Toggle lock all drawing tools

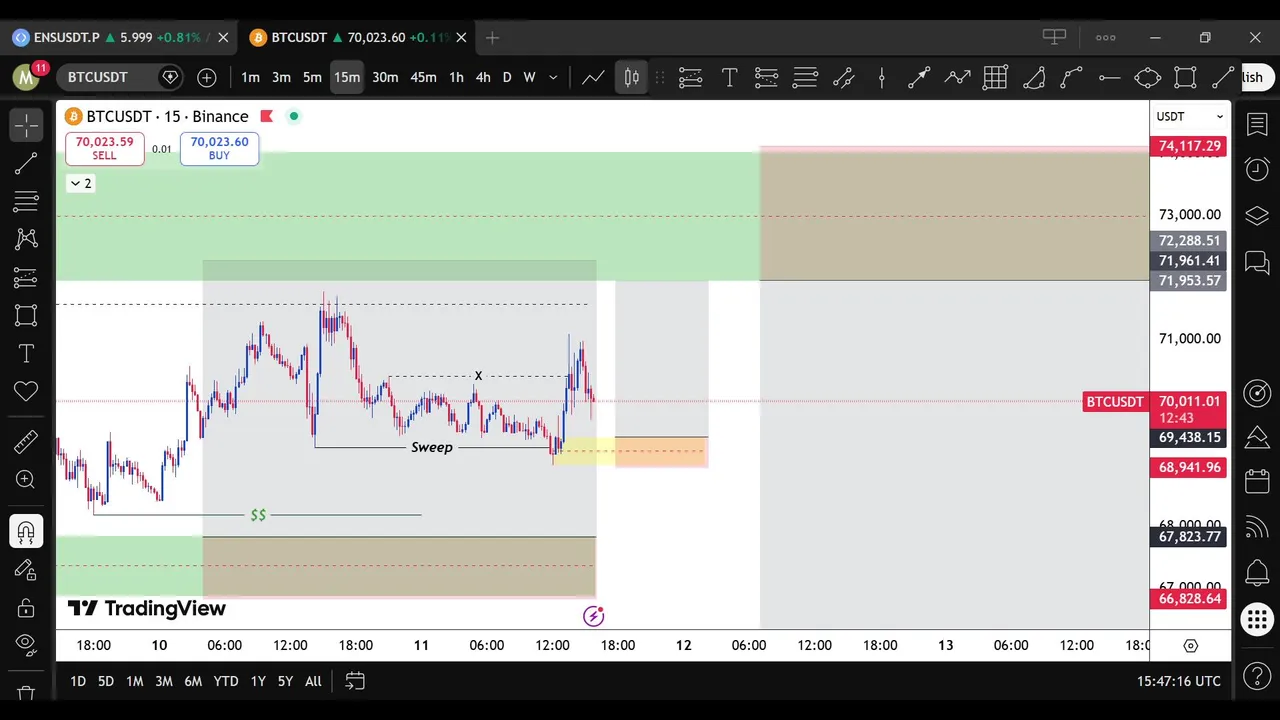(26, 607)
